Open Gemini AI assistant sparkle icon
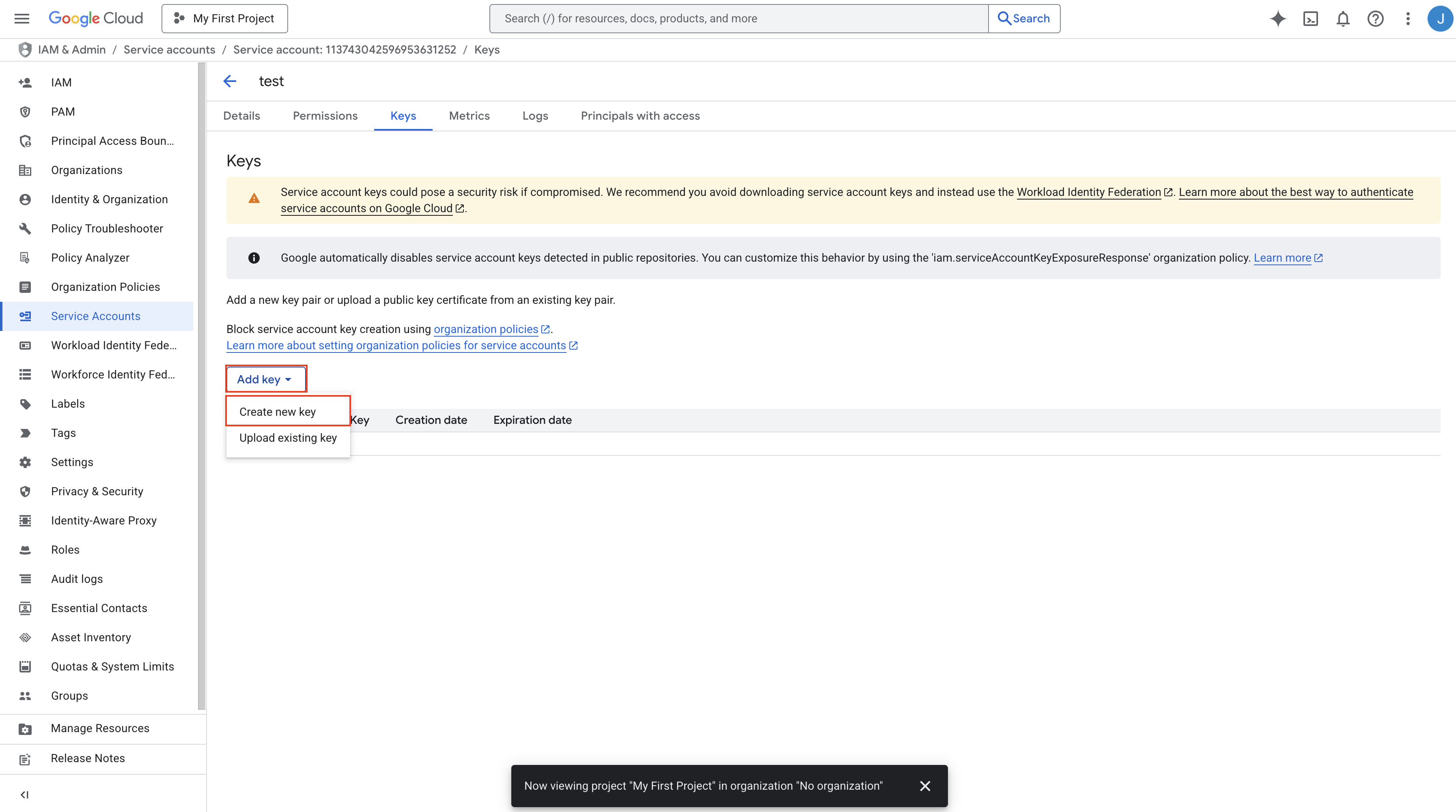Viewport: 1456px width, 812px height. 1278,19
